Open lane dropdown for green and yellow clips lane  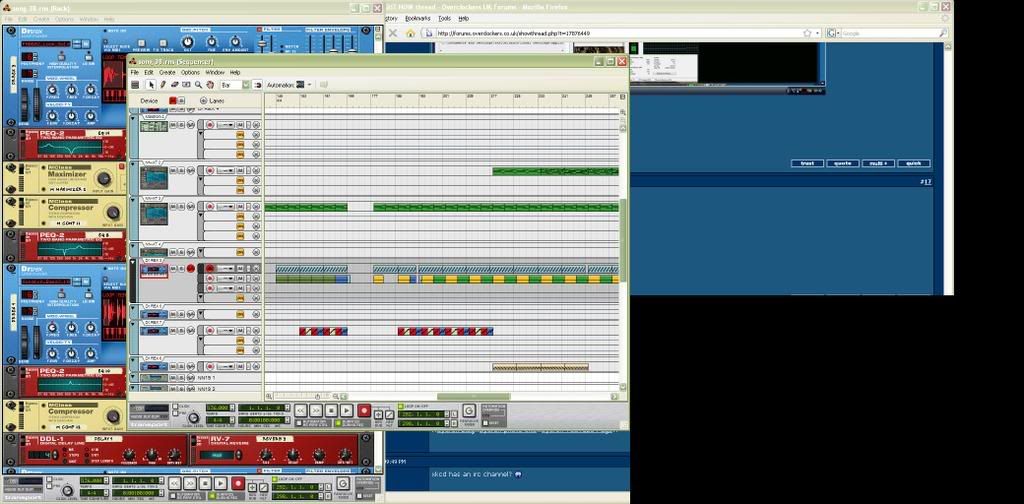coord(226,279)
